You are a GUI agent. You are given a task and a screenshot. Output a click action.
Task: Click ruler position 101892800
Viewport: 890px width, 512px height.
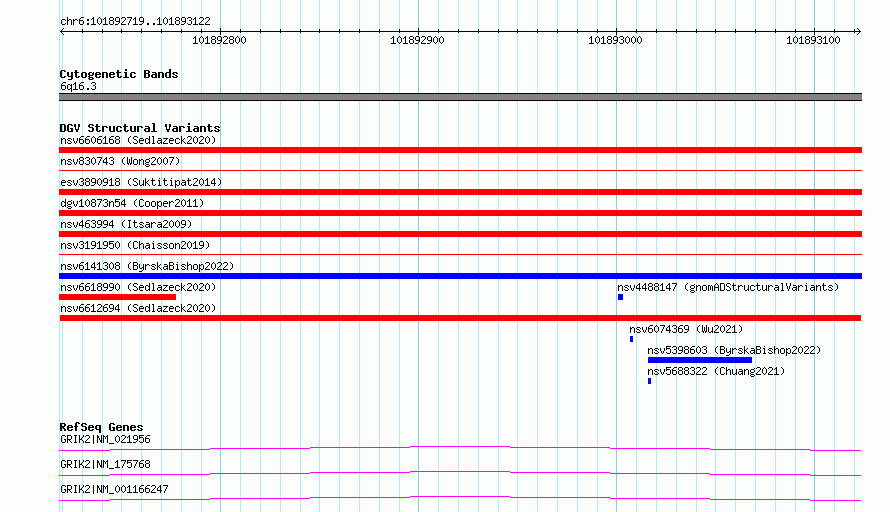point(219,40)
